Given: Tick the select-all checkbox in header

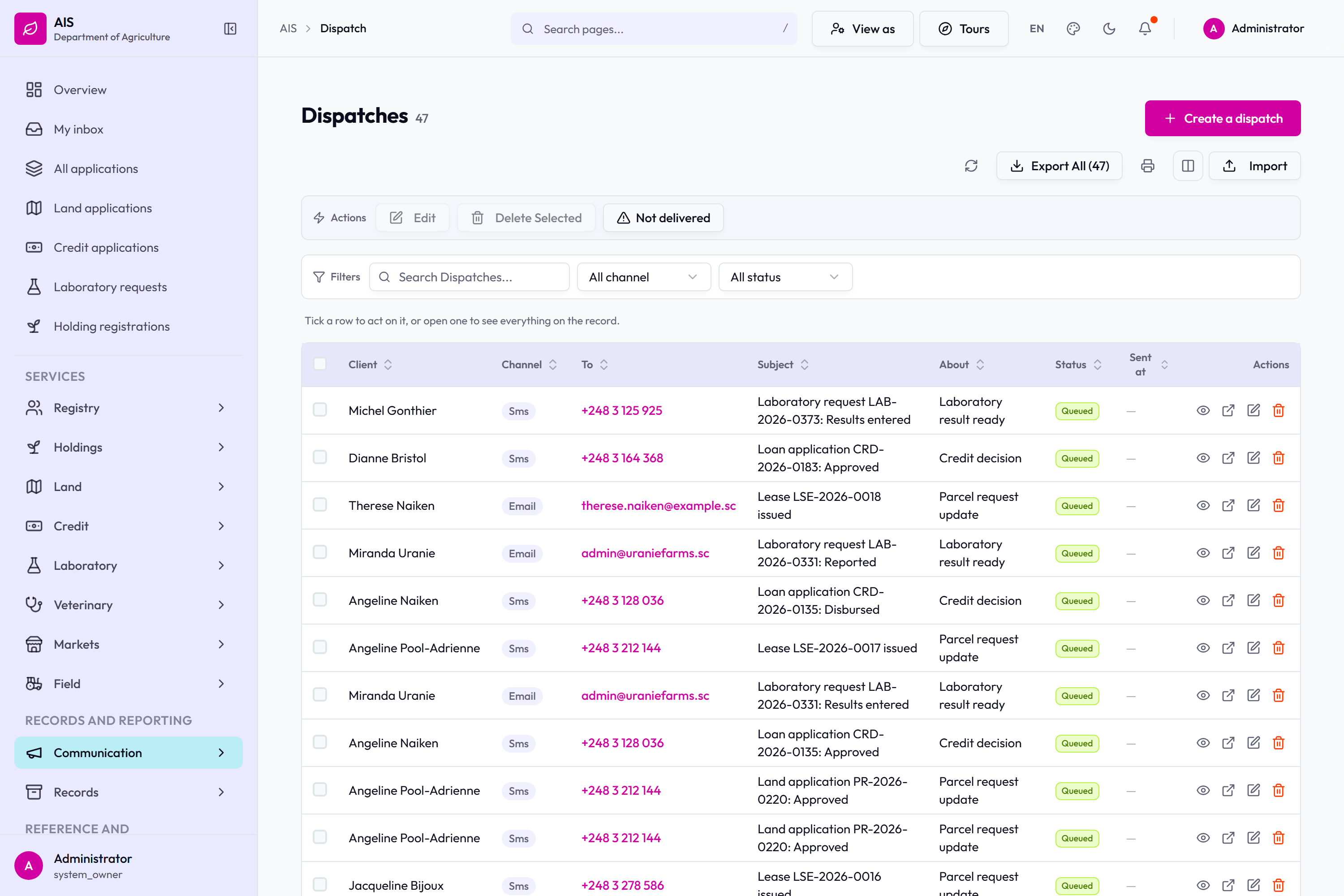Looking at the screenshot, I should tap(320, 364).
